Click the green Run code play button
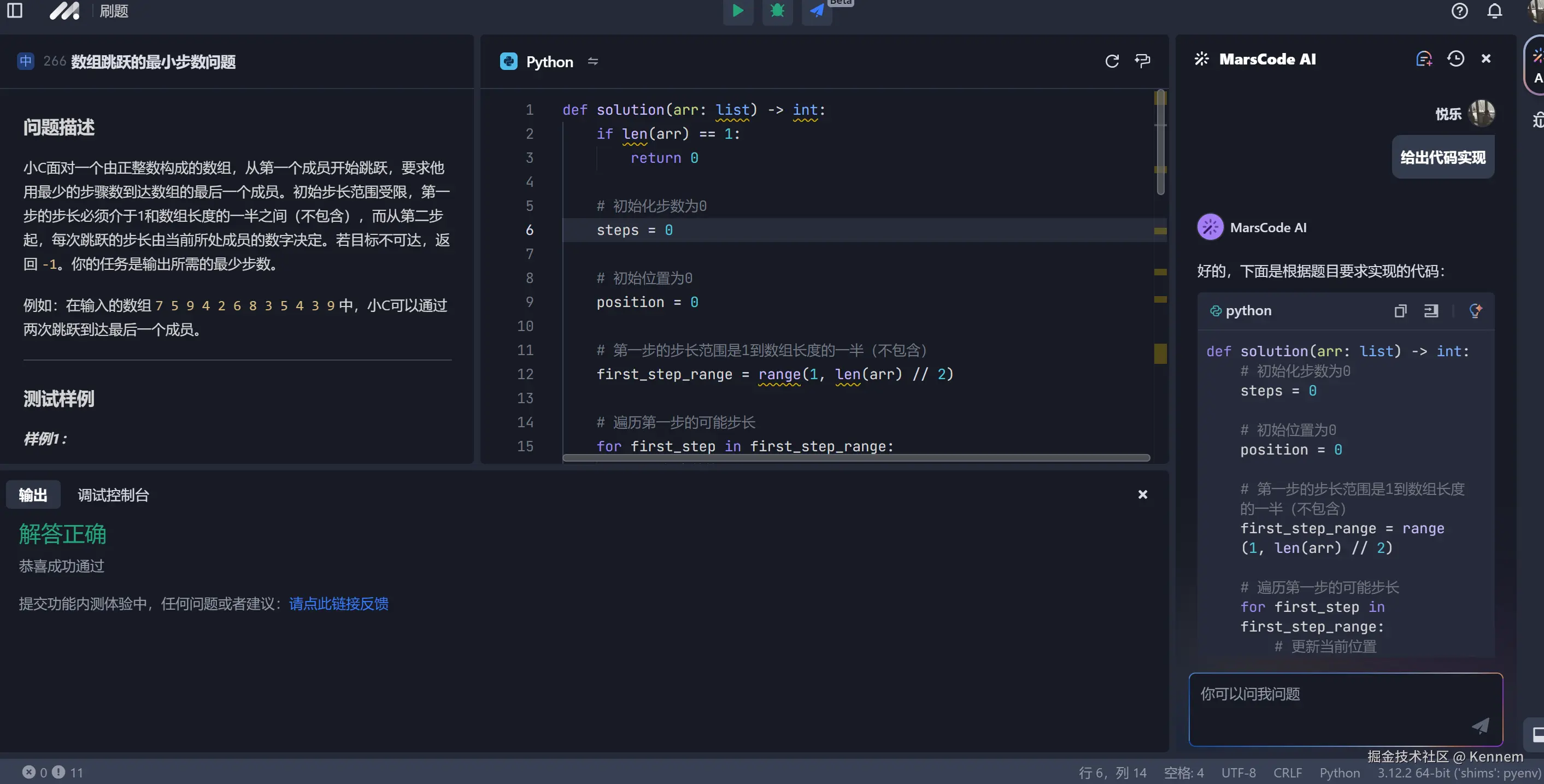The height and width of the screenshot is (784, 1544). click(x=738, y=11)
